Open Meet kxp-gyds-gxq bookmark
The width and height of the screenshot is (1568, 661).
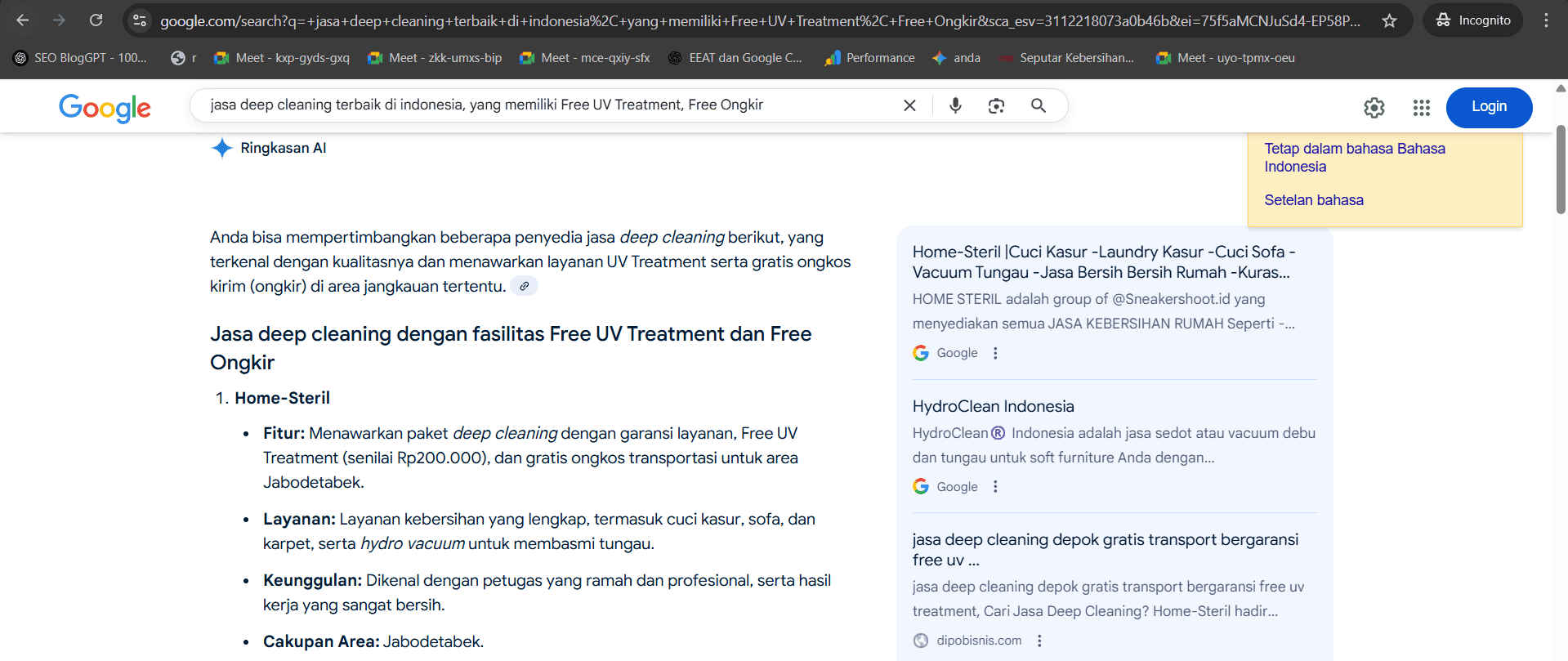click(281, 58)
